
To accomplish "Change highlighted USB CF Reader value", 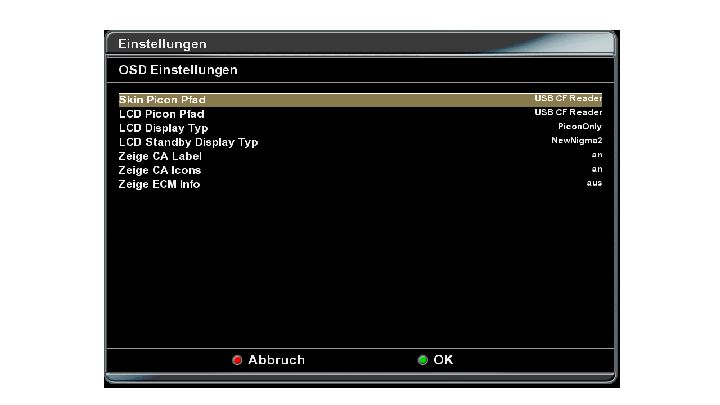I will [568, 98].
